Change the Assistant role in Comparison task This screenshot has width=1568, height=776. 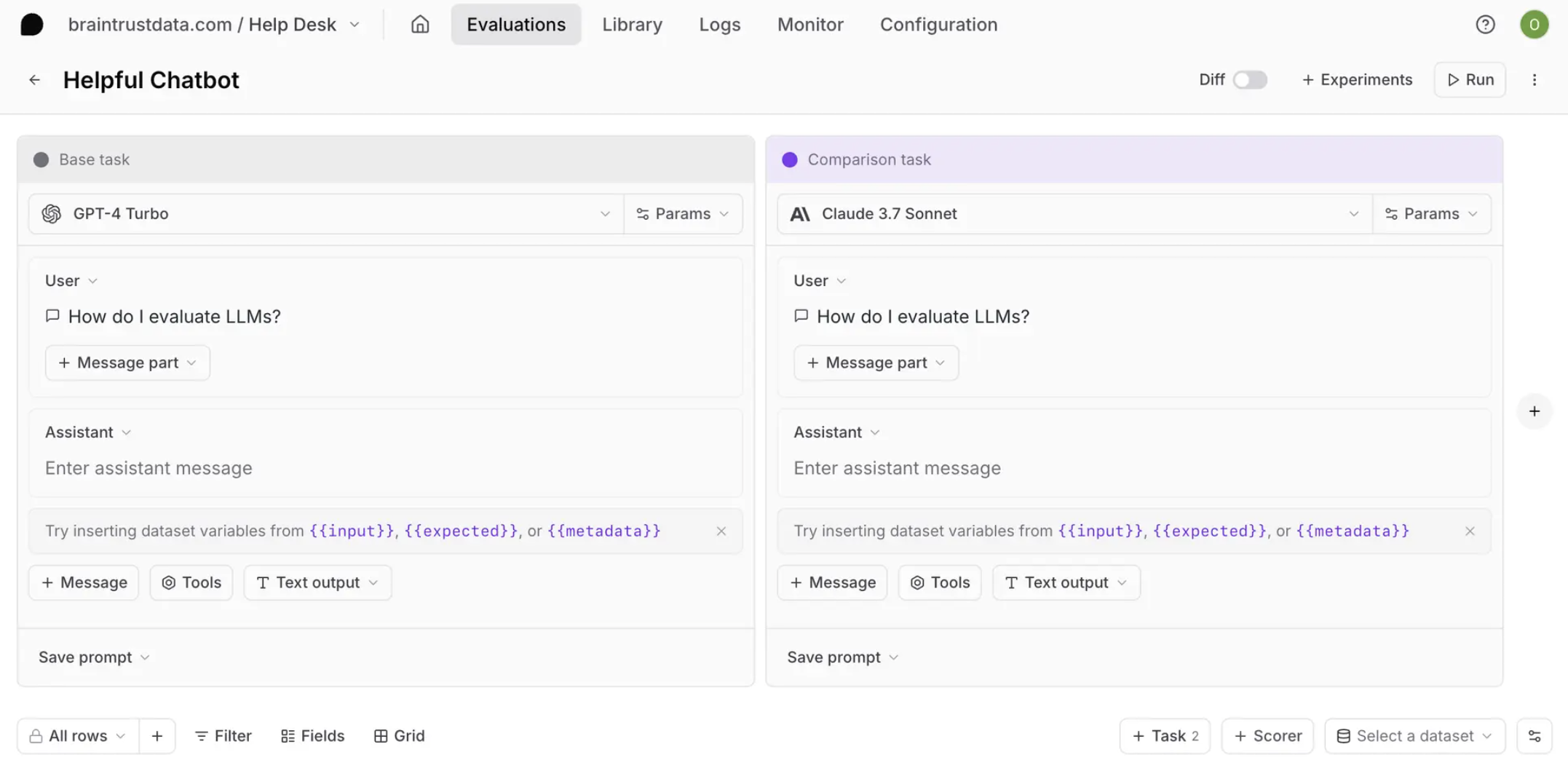click(836, 432)
